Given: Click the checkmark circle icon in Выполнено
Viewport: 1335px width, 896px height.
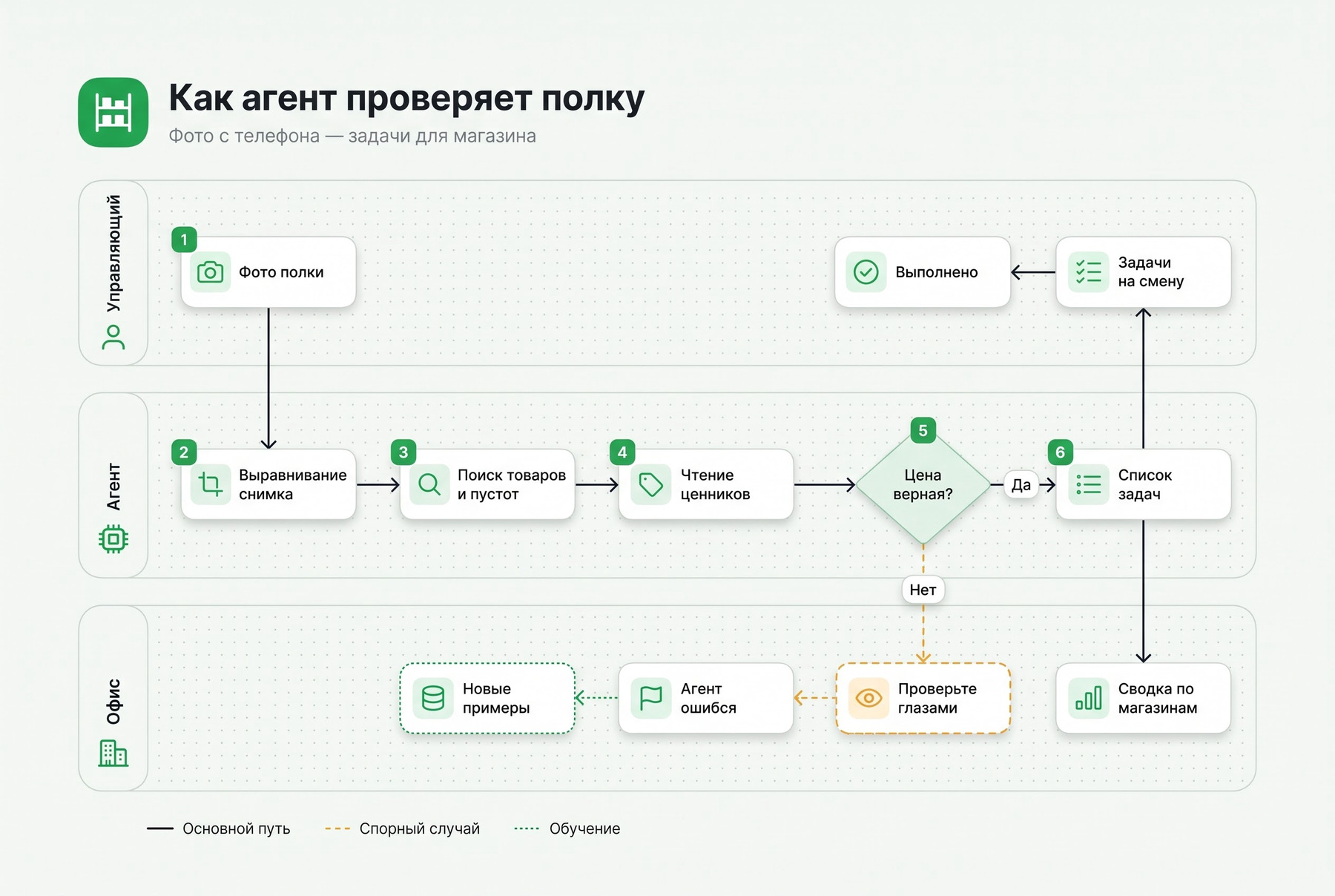Looking at the screenshot, I should 866,272.
